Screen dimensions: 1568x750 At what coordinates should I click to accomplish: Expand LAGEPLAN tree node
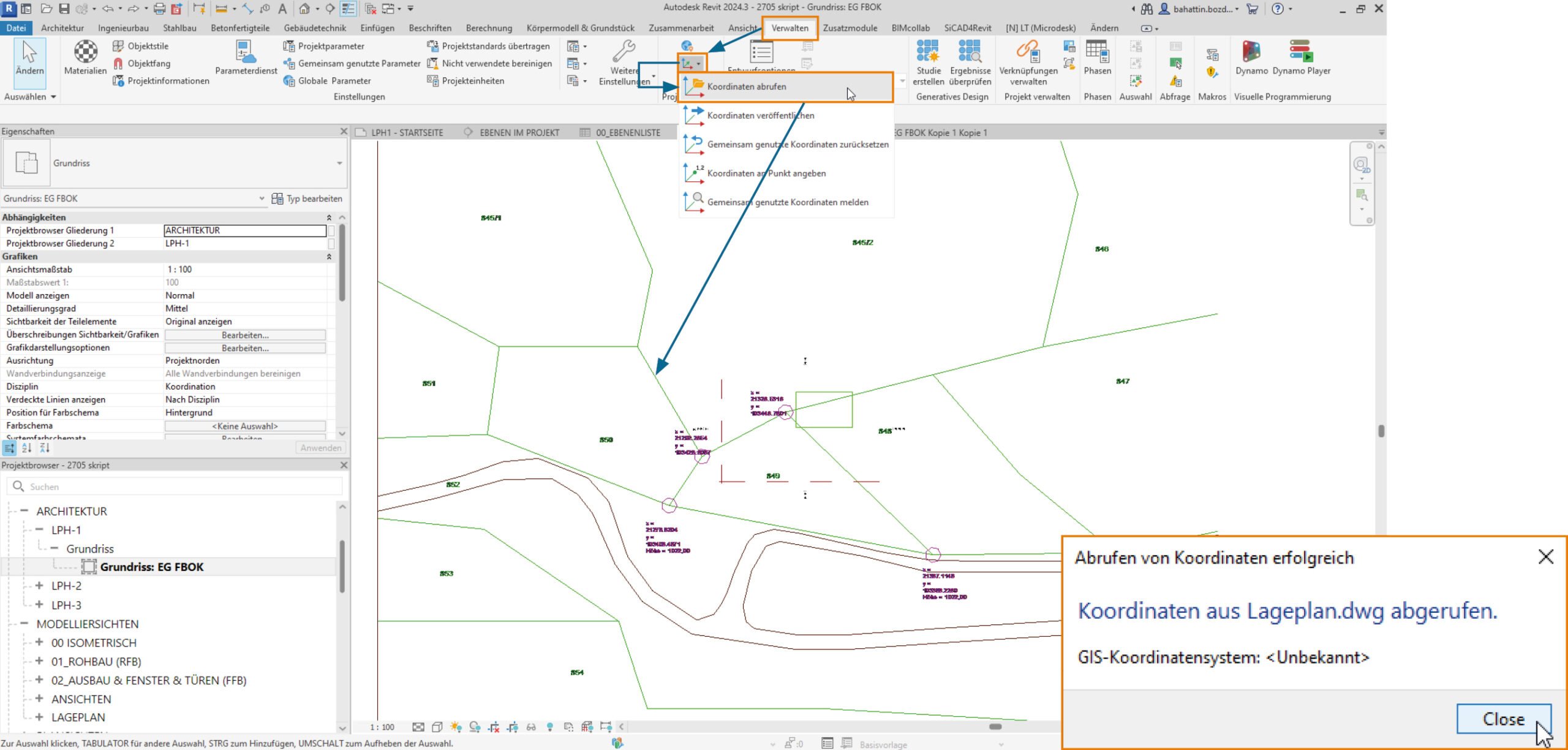pos(39,716)
